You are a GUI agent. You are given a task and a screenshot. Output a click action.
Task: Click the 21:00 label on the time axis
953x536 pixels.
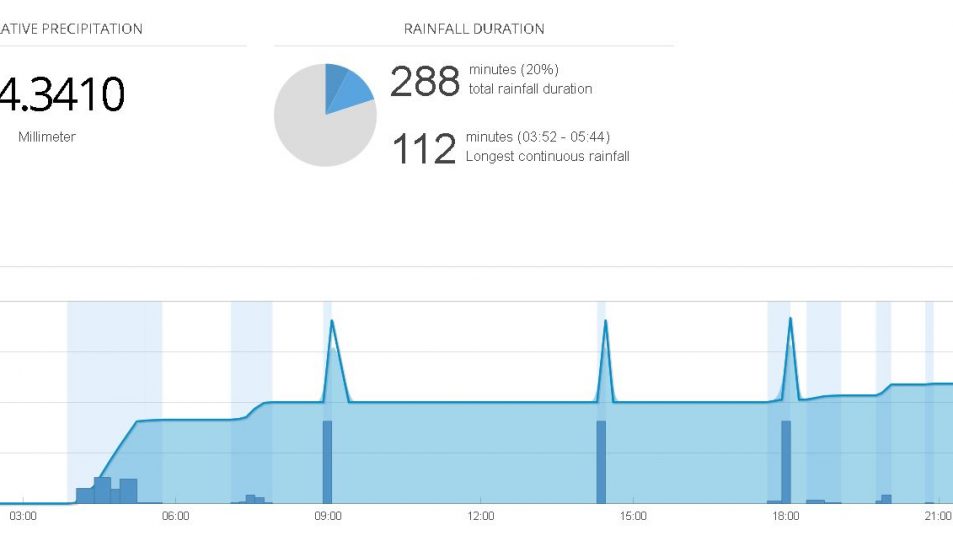[x=937, y=517]
